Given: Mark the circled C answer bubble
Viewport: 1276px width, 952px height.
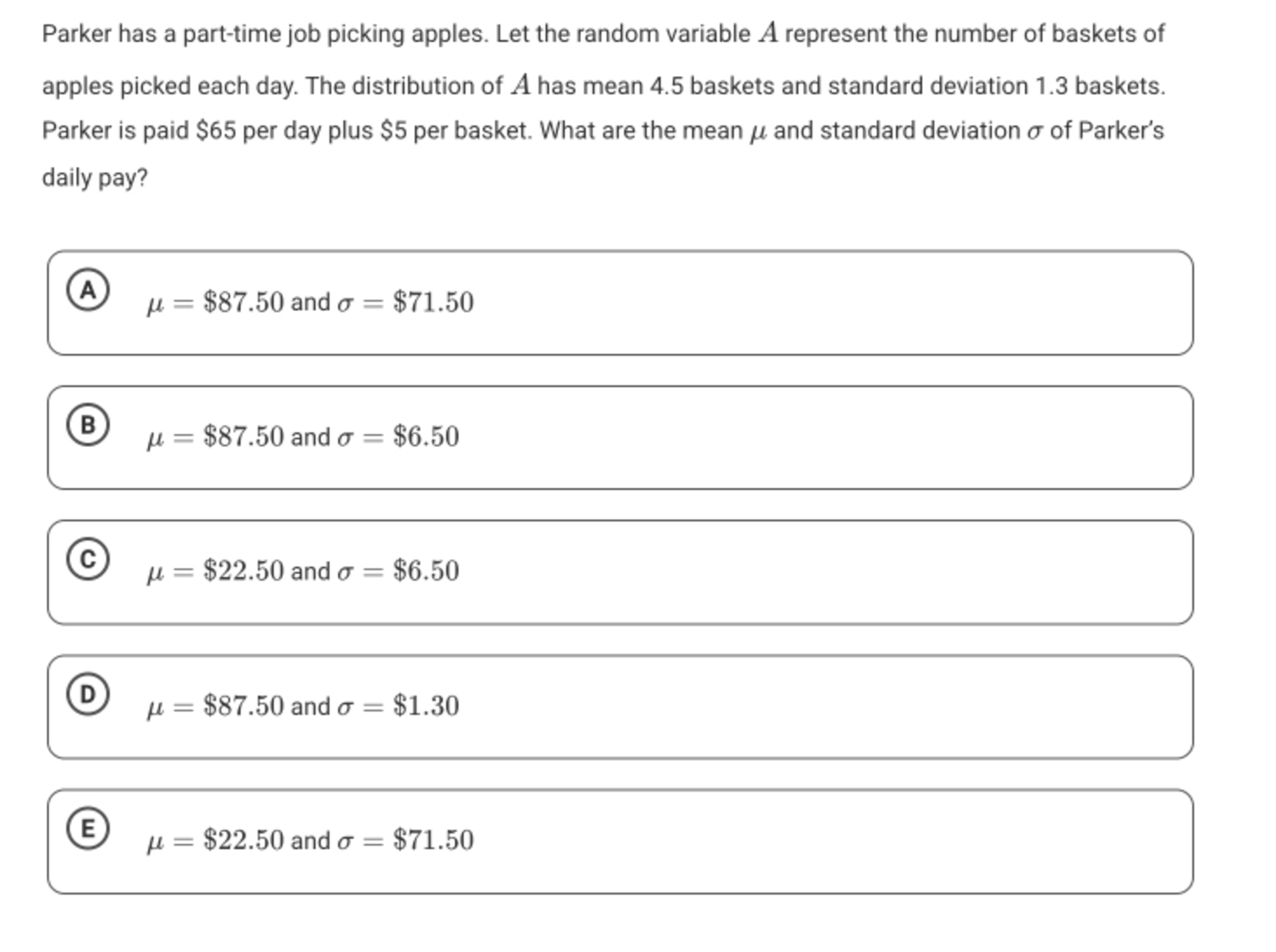Looking at the screenshot, I should pos(88,560).
